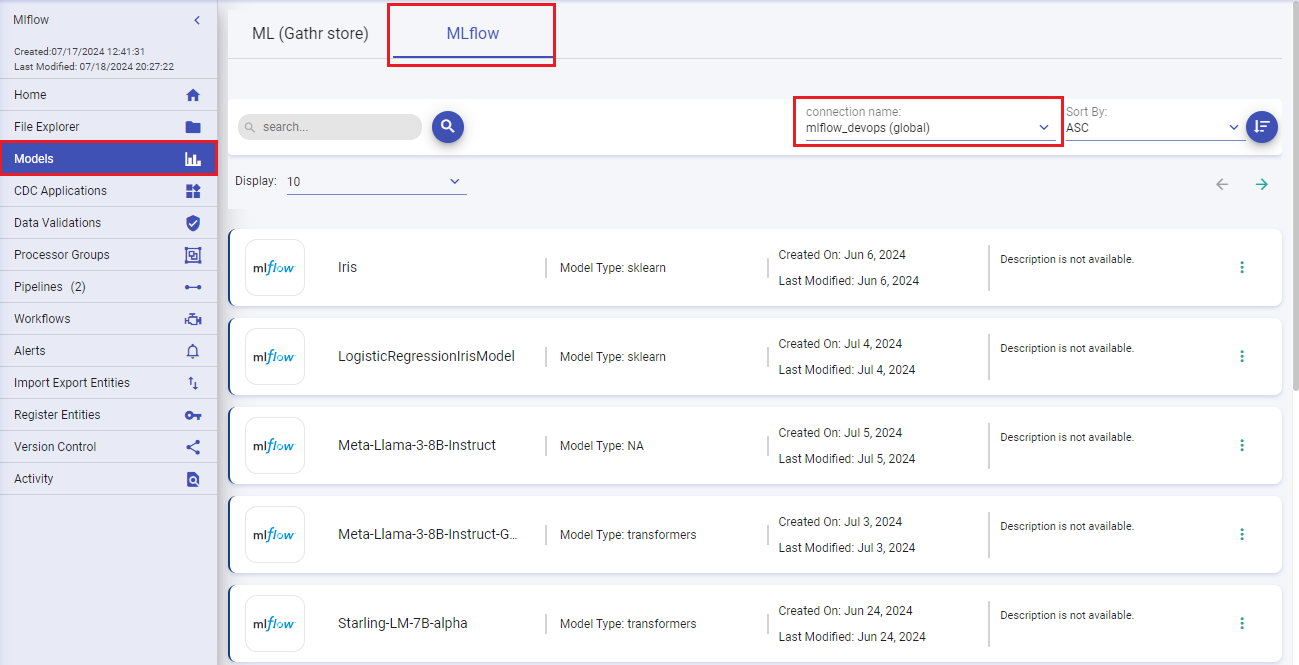Open the three-dot menu for Iris model

pos(1242,267)
